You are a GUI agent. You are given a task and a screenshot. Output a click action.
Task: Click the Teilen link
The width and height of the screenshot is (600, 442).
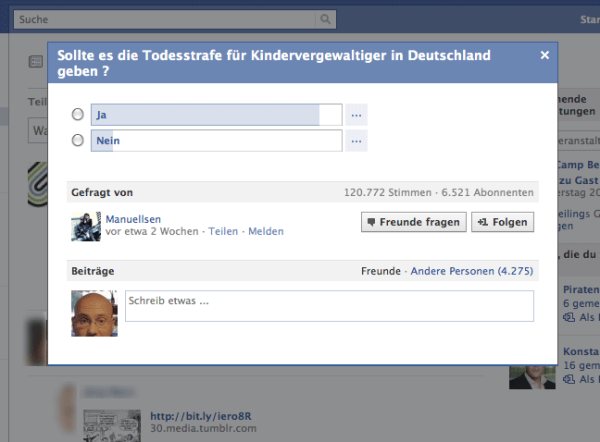[223, 232]
